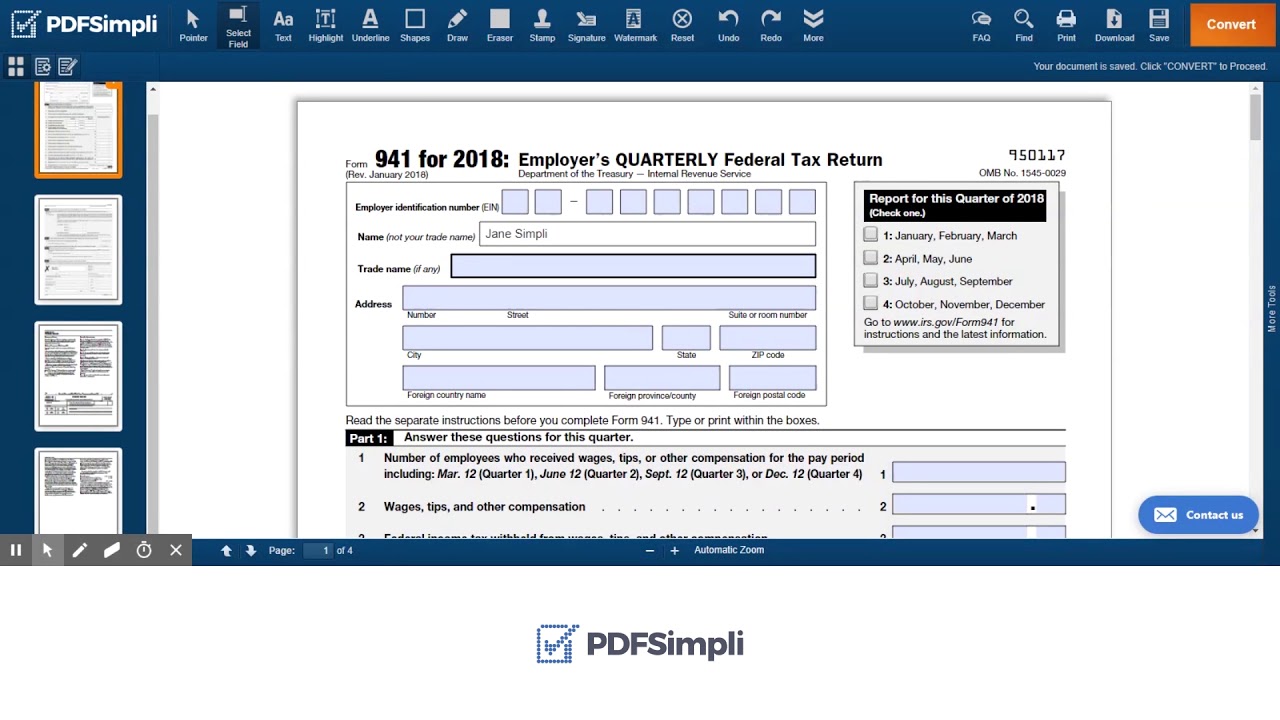Viewport: 1280px width, 720px height.
Task: Open the Contact us chat button
Action: 1198,515
